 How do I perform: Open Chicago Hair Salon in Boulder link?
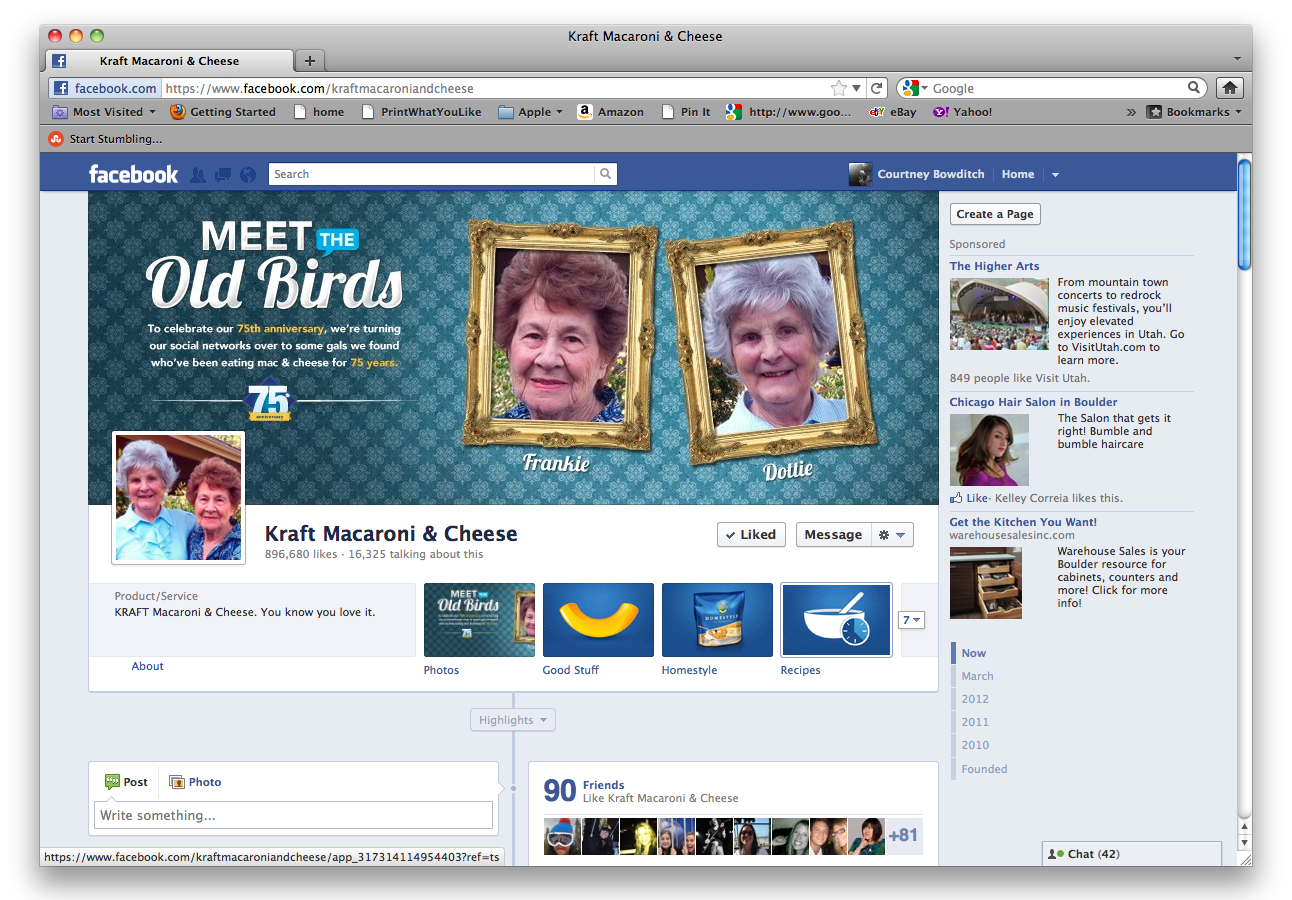(1034, 402)
